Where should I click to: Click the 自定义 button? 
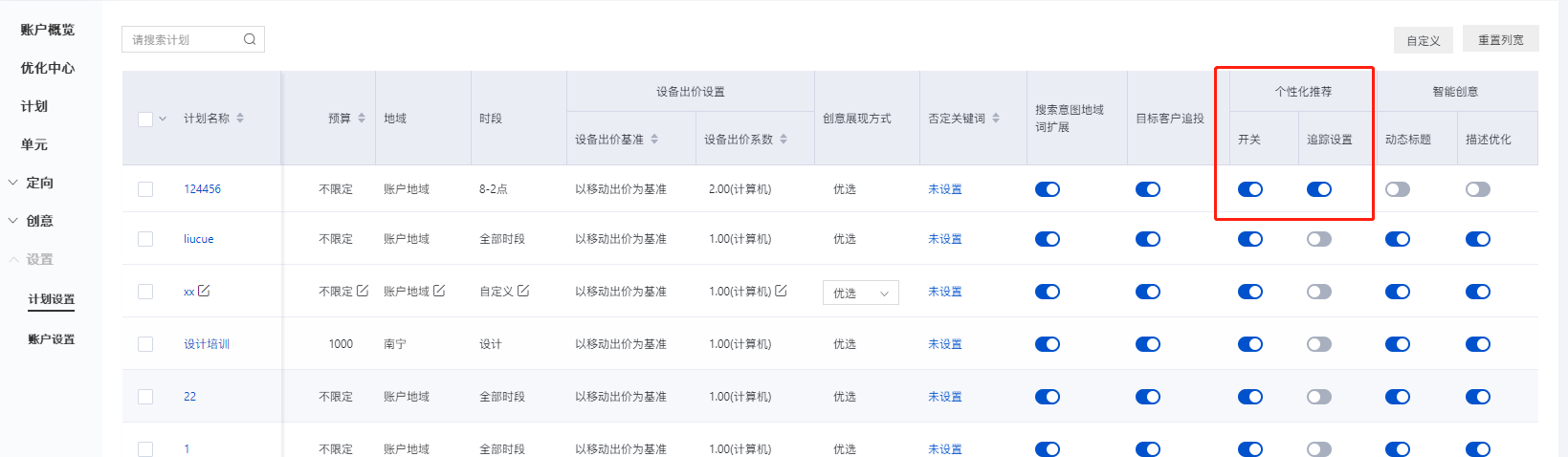click(x=1424, y=40)
